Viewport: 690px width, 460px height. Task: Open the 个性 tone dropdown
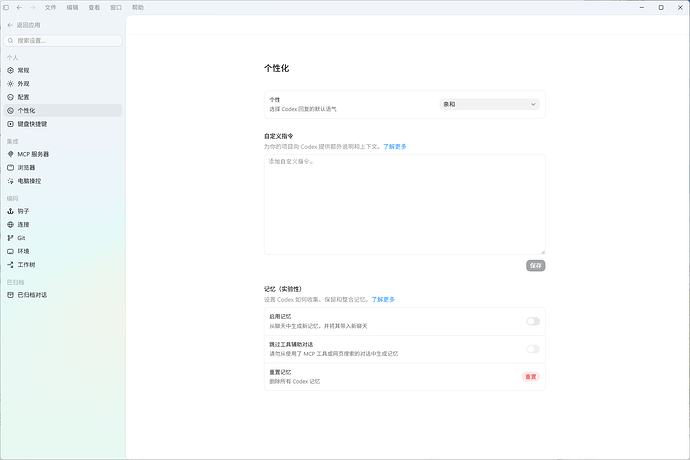click(489, 104)
